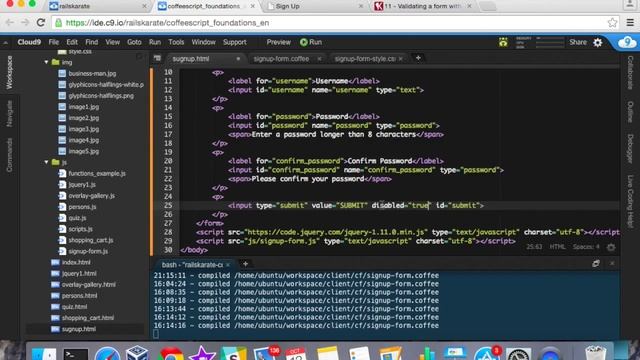The height and width of the screenshot is (360, 640).
Task: Close the terminal pane
Action: (612, 264)
